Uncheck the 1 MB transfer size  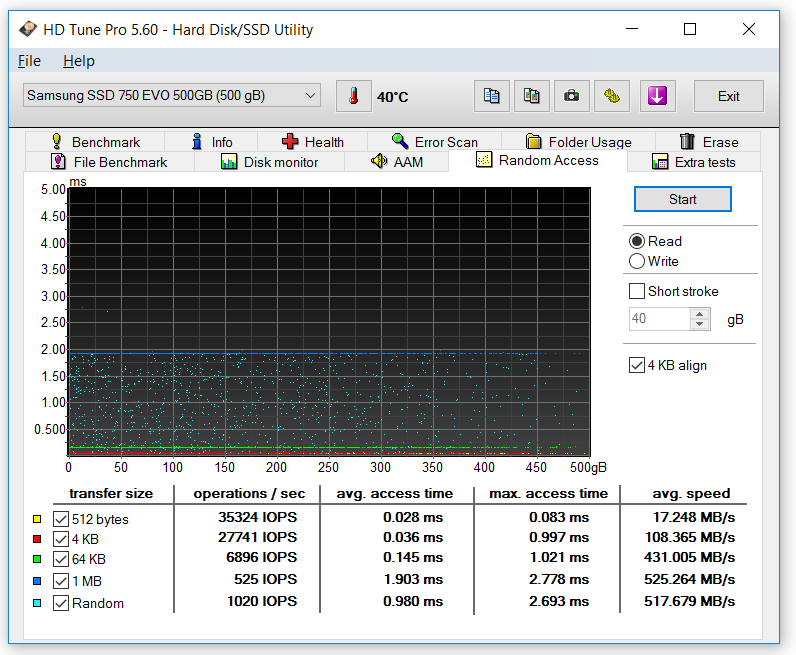pos(61,581)
